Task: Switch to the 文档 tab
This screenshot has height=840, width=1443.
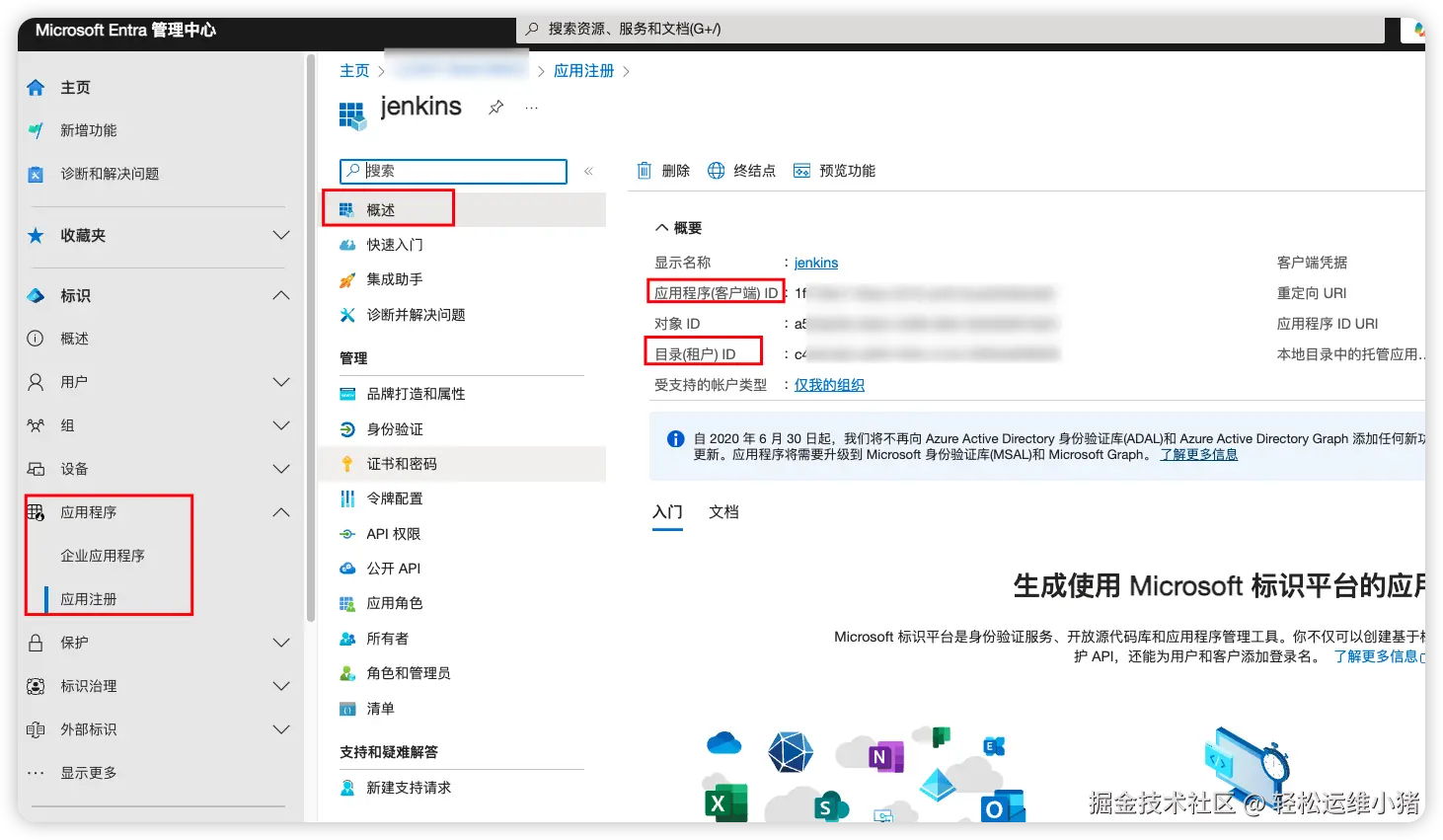Action: tap(723, 512)
